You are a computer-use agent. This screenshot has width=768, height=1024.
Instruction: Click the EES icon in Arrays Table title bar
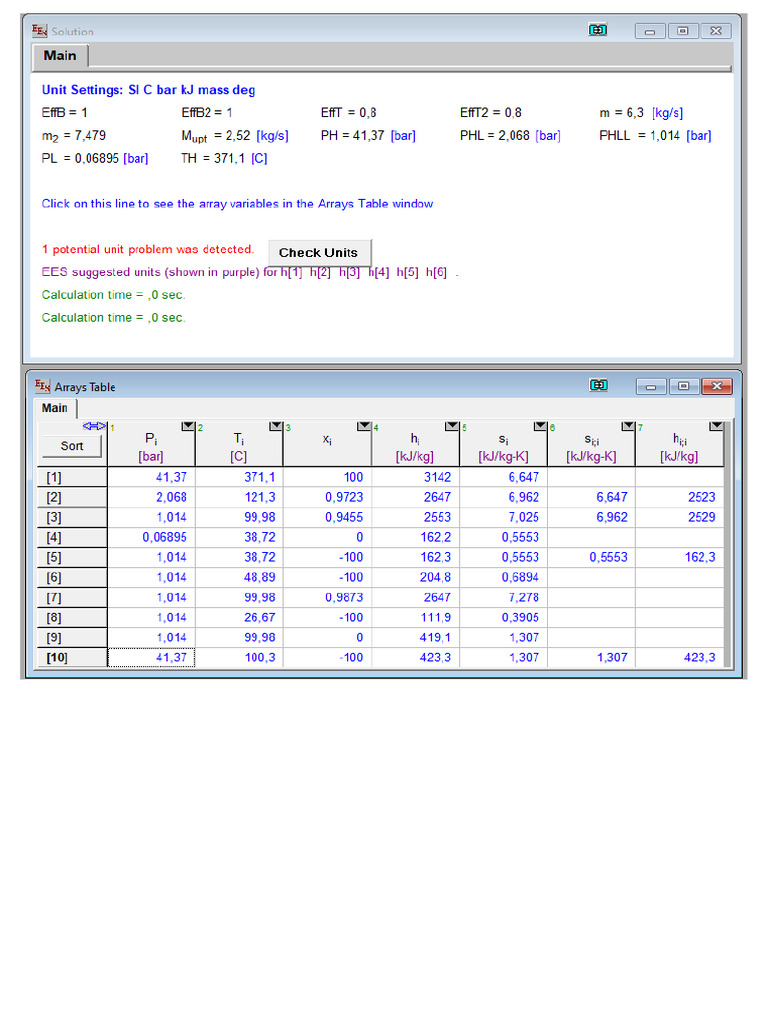pos(42,386)
